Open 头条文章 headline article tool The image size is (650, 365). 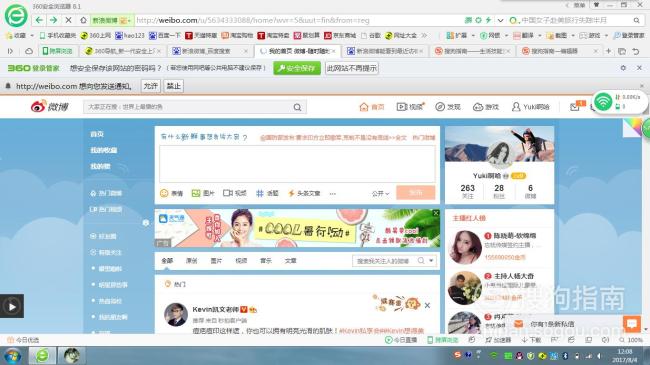[x=304, y=193]
